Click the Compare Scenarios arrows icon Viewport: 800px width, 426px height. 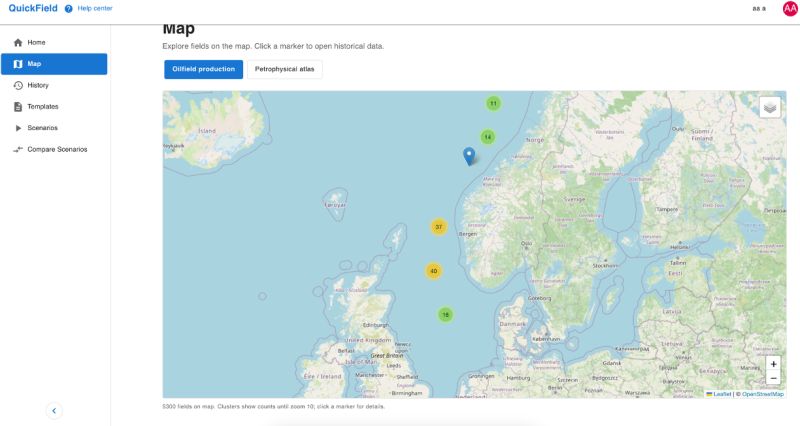(18, 149)
